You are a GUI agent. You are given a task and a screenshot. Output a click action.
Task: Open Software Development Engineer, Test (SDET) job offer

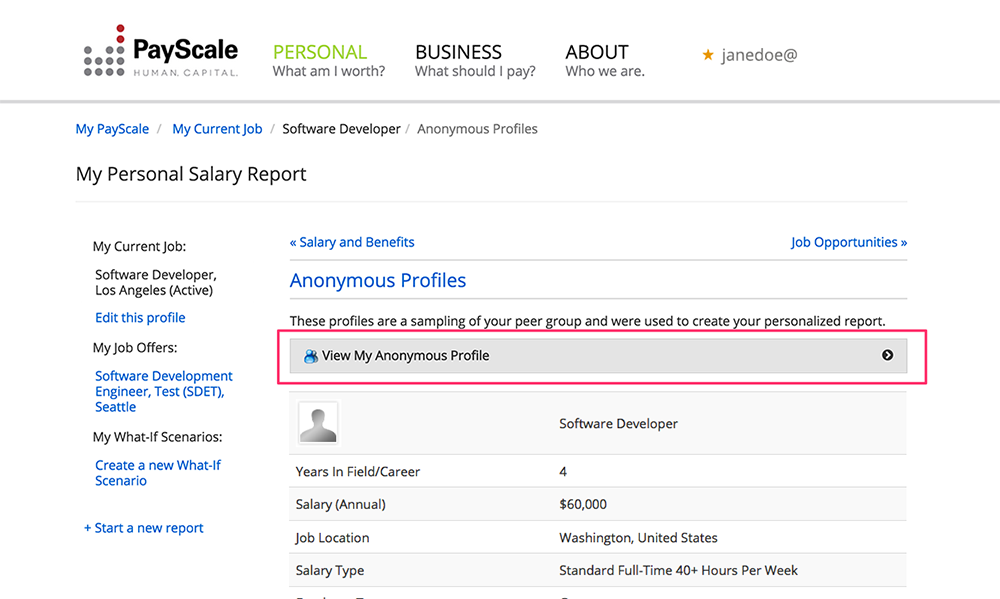click(164, 391)
